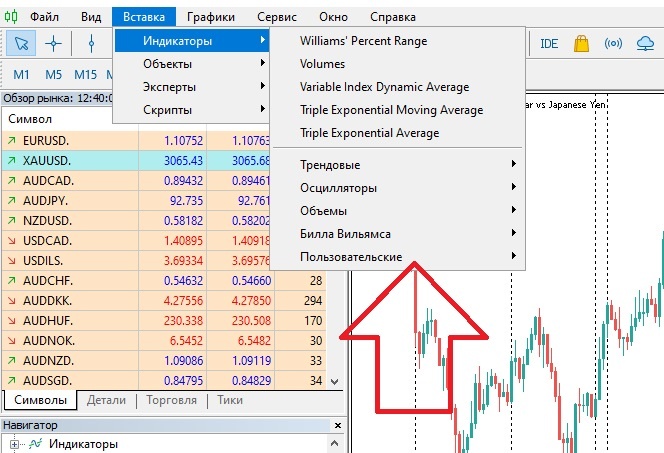This screenshot has width=664, height=453.
Task: Select the arrow cursor tool
Action: pyautogui.click(x=21, y=43)
